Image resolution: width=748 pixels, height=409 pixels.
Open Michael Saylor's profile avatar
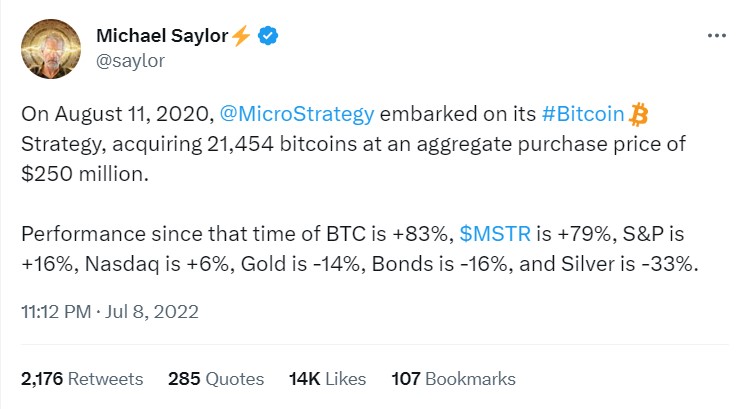pos(51,48)
